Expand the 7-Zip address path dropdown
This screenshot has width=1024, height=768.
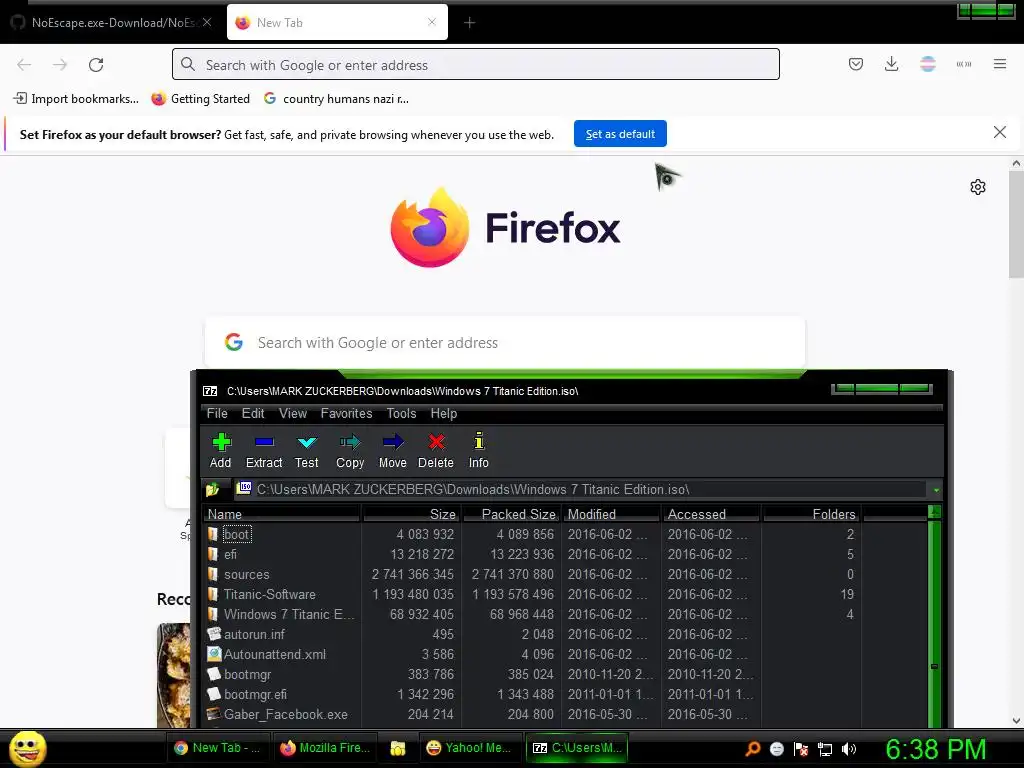click(936, 490)
